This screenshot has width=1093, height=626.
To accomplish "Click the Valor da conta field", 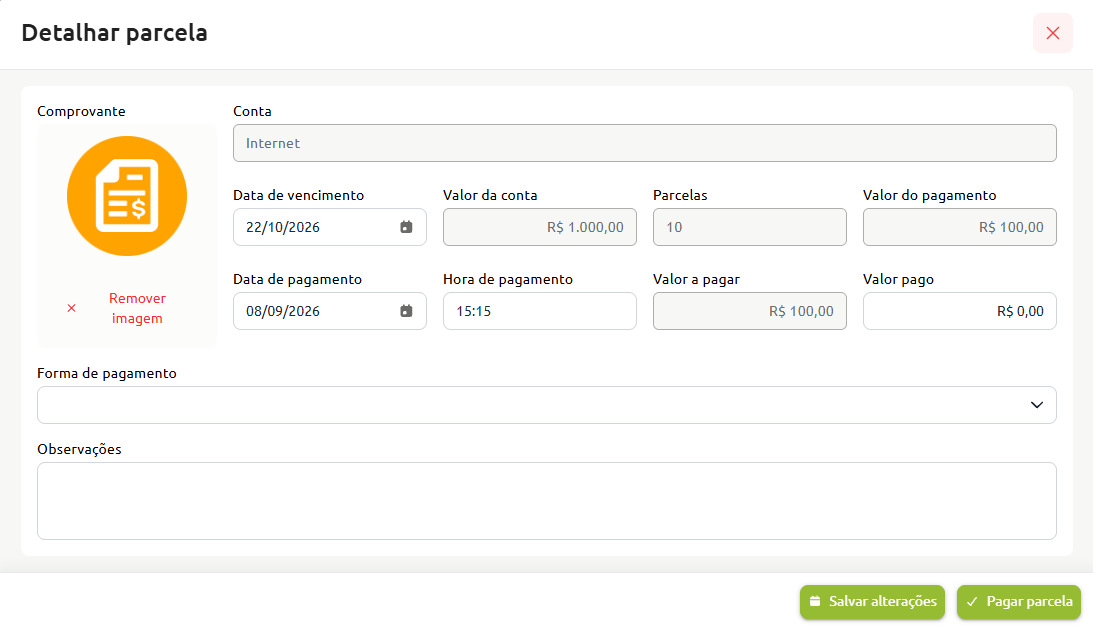I will (540, 227).
